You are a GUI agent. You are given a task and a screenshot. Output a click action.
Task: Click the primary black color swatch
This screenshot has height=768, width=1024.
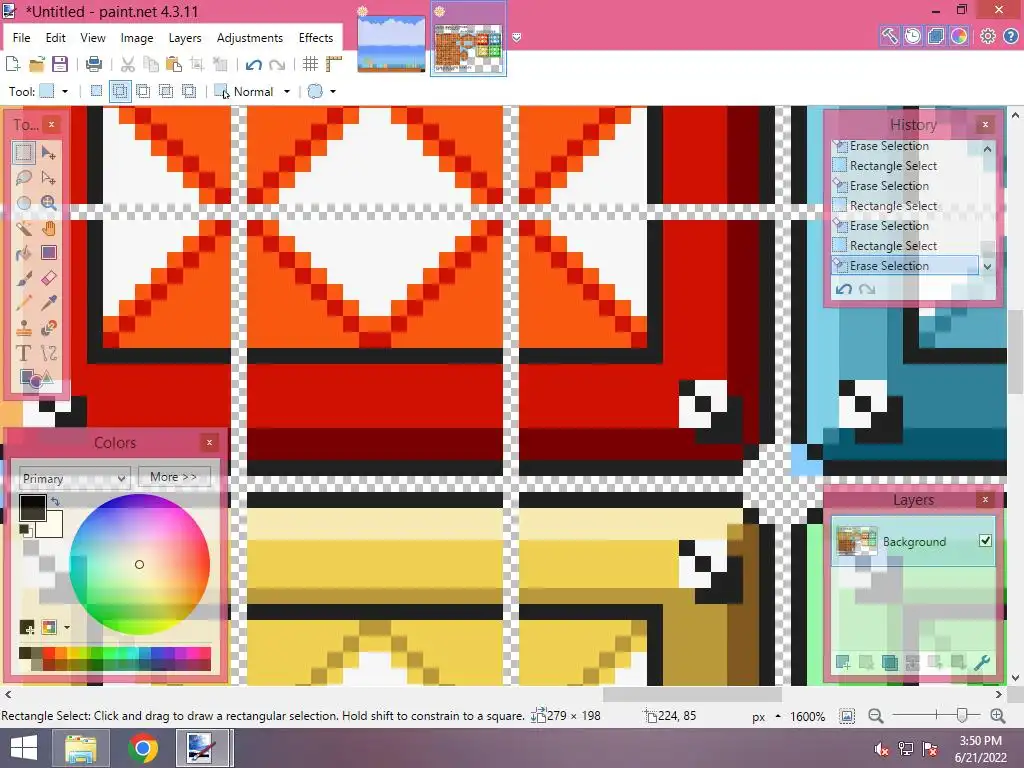(32, 507)
